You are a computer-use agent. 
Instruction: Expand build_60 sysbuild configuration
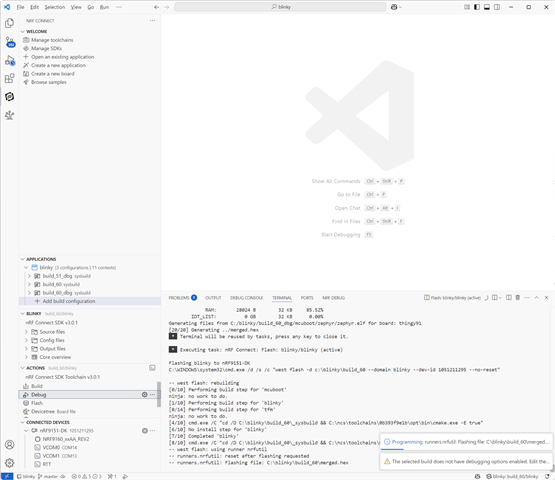click(29, 284)
